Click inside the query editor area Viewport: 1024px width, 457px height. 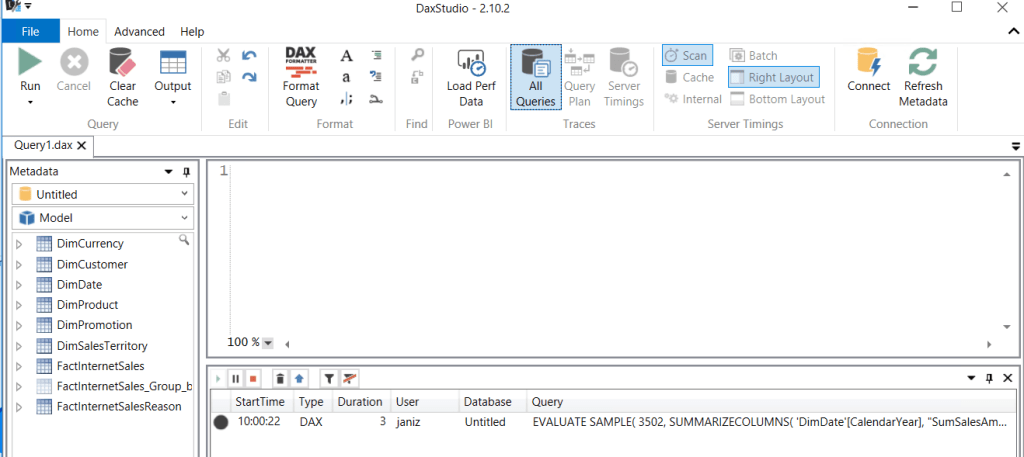click(x=600, y=250)
